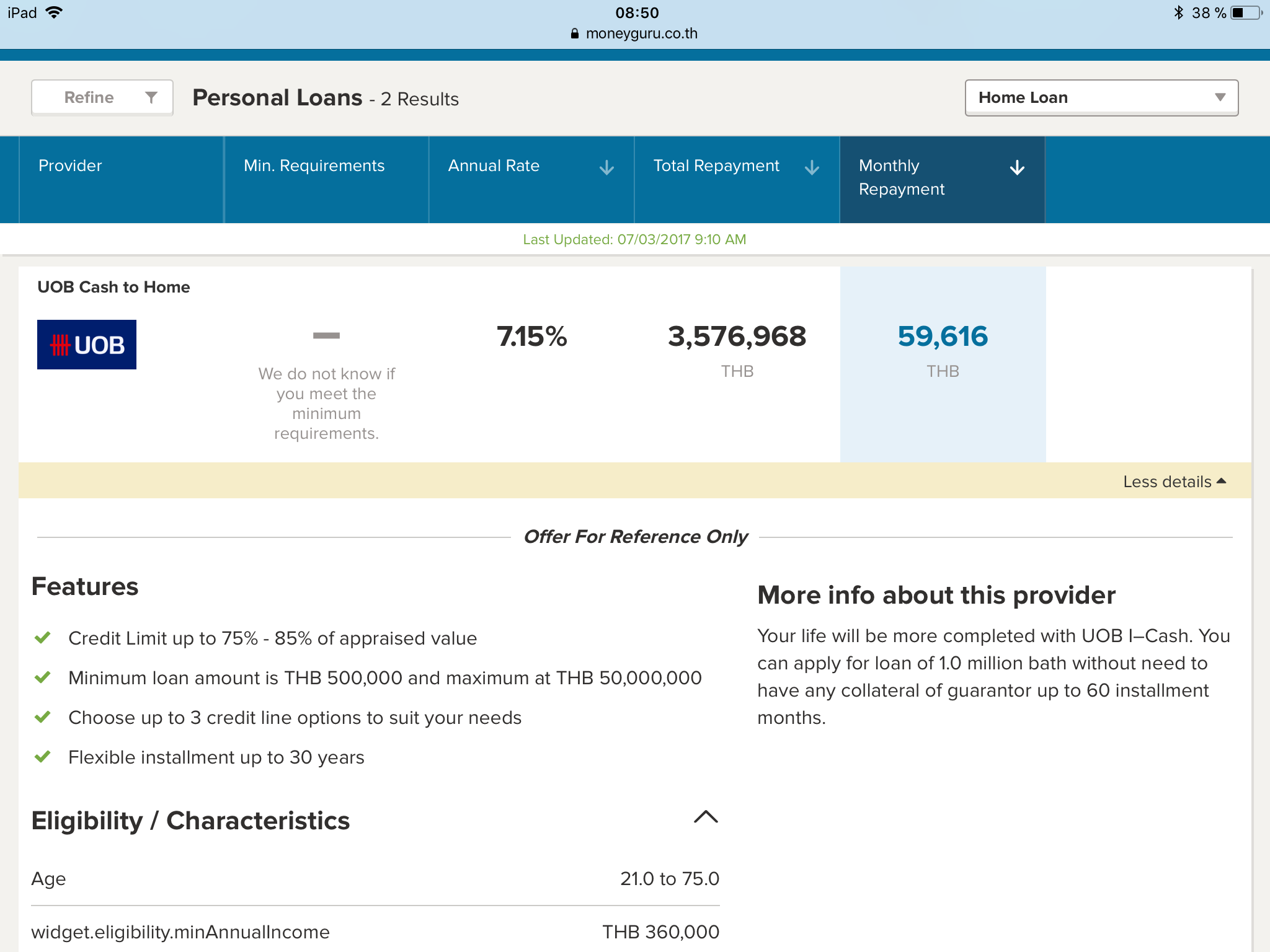This screenshot has width=1270, height=952.
Task: Click the Monthly Repayment sort arrow
Action: click(x=1017, y=167)
